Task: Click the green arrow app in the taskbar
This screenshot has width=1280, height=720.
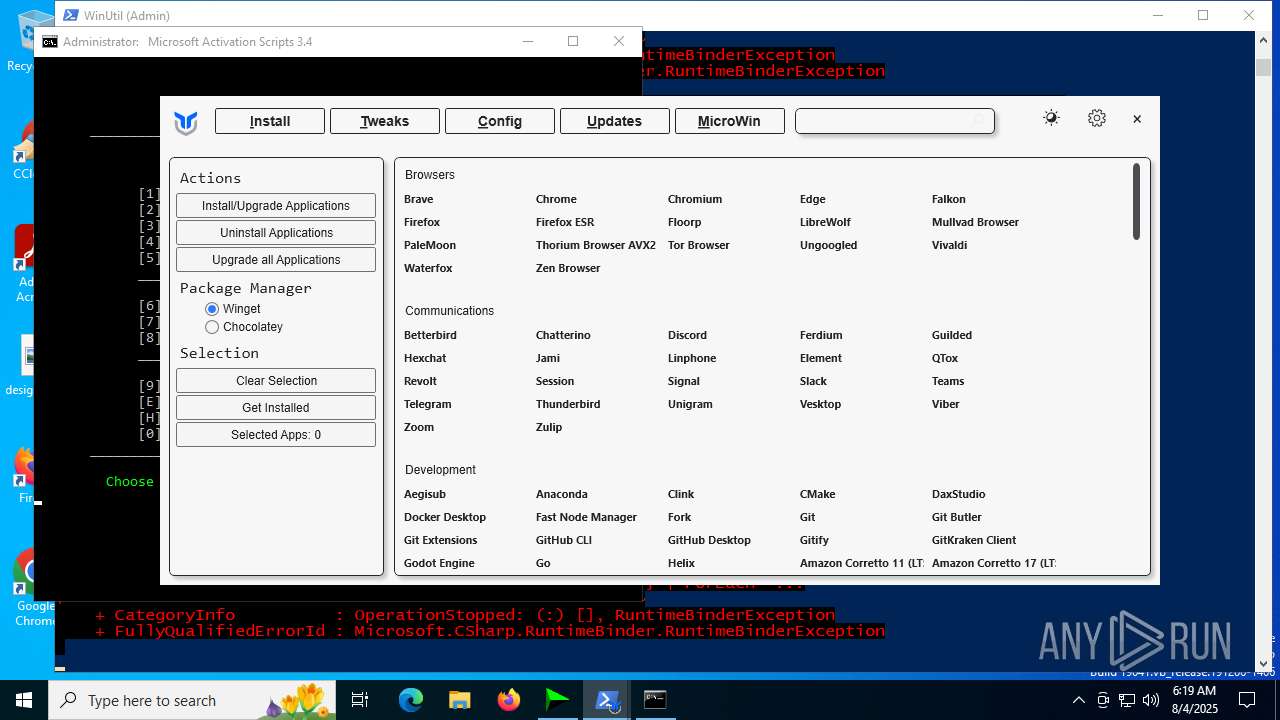Action: point(558,700)
